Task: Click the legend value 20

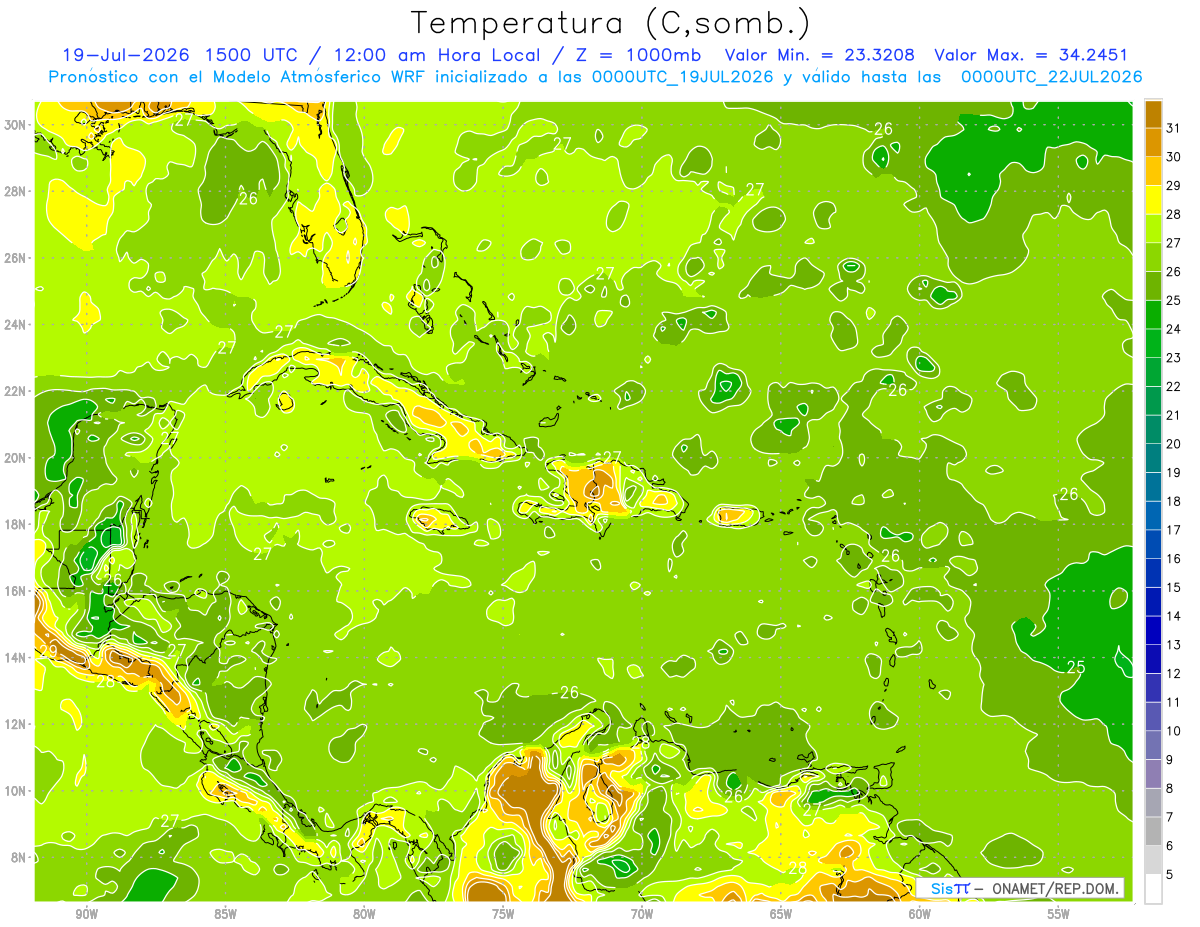Action: (x=1173, y=444)
